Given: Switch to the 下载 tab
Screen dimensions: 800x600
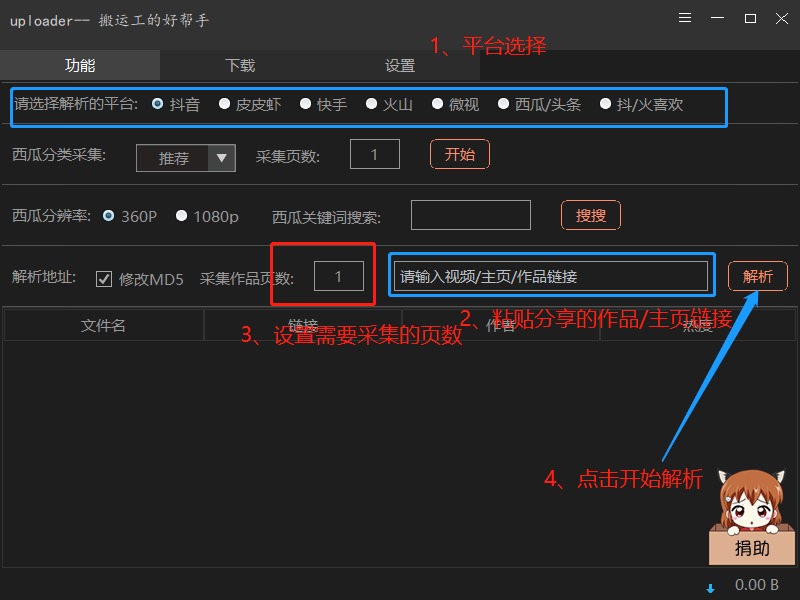Looking at the screenshot, I should 240,65.
